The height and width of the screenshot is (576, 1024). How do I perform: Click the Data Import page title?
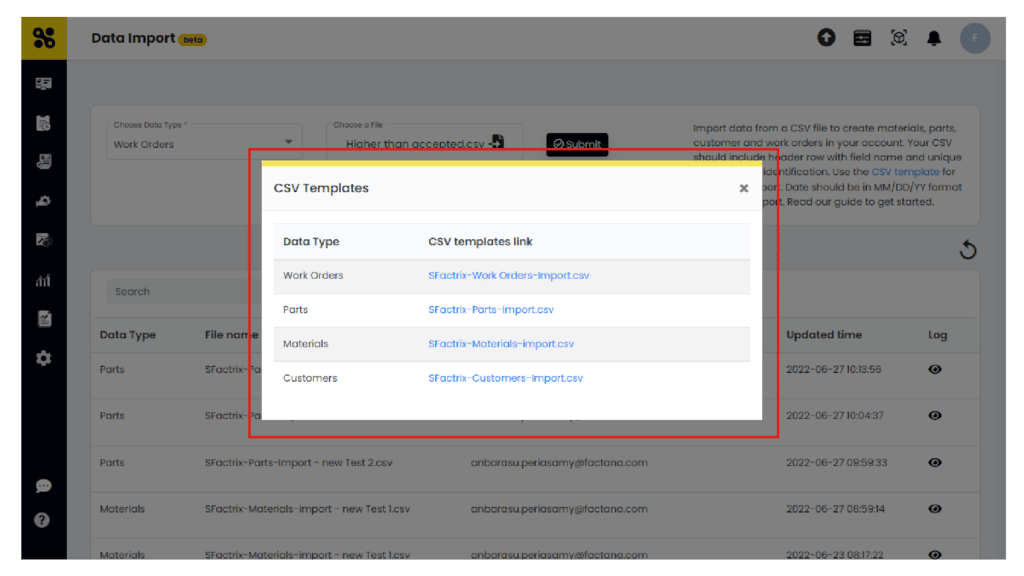133,38
